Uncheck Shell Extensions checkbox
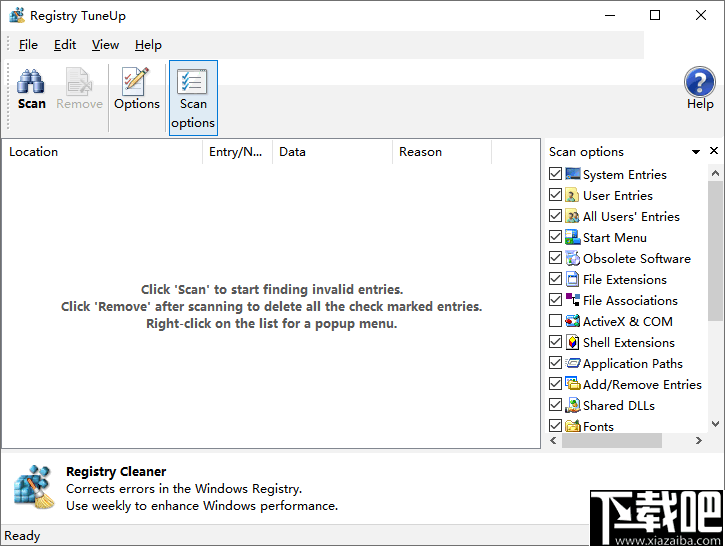The image size is (725, 546). click(555, 342)
